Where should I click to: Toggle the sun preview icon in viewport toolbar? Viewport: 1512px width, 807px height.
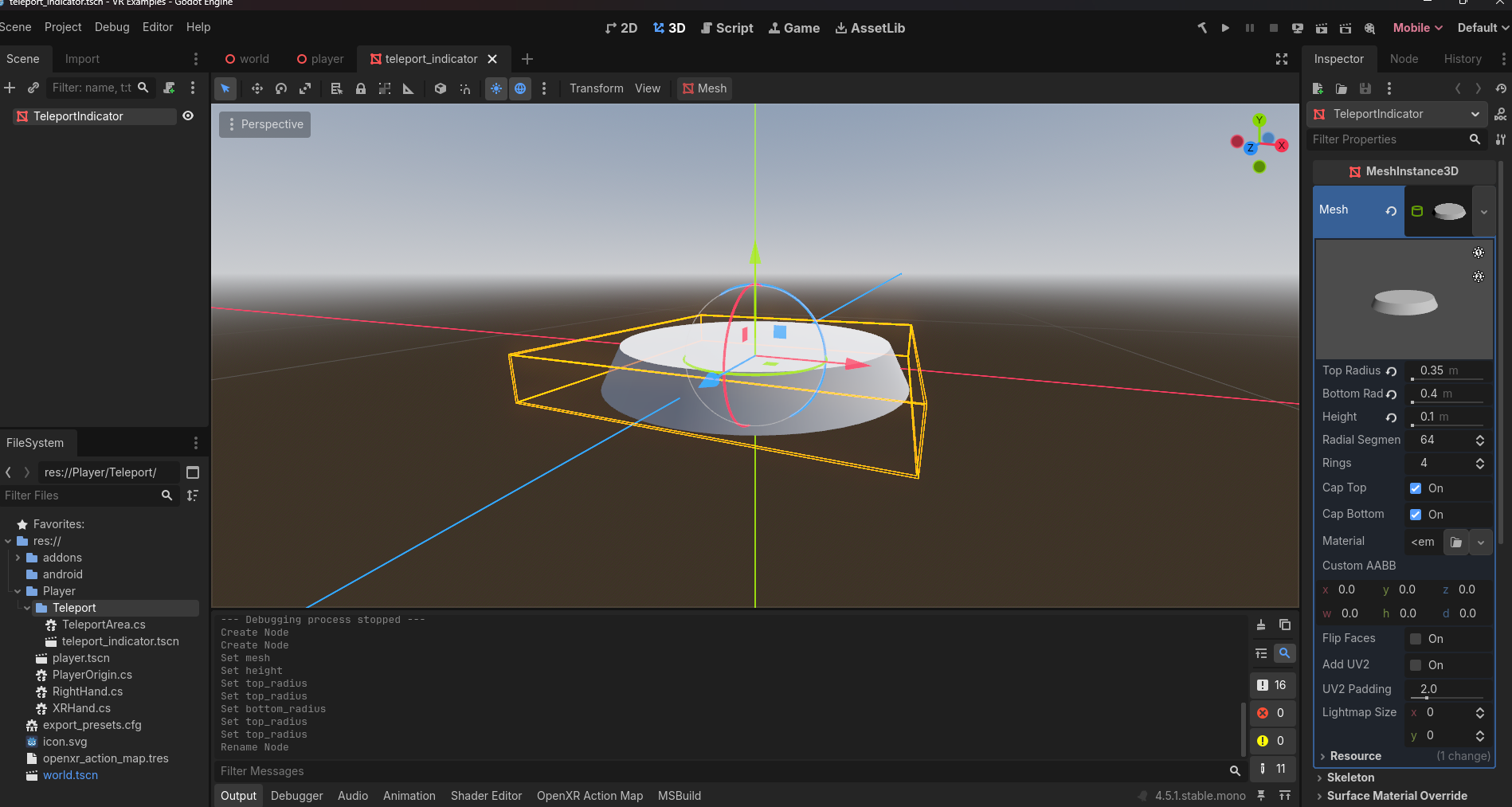pos(496,88)
